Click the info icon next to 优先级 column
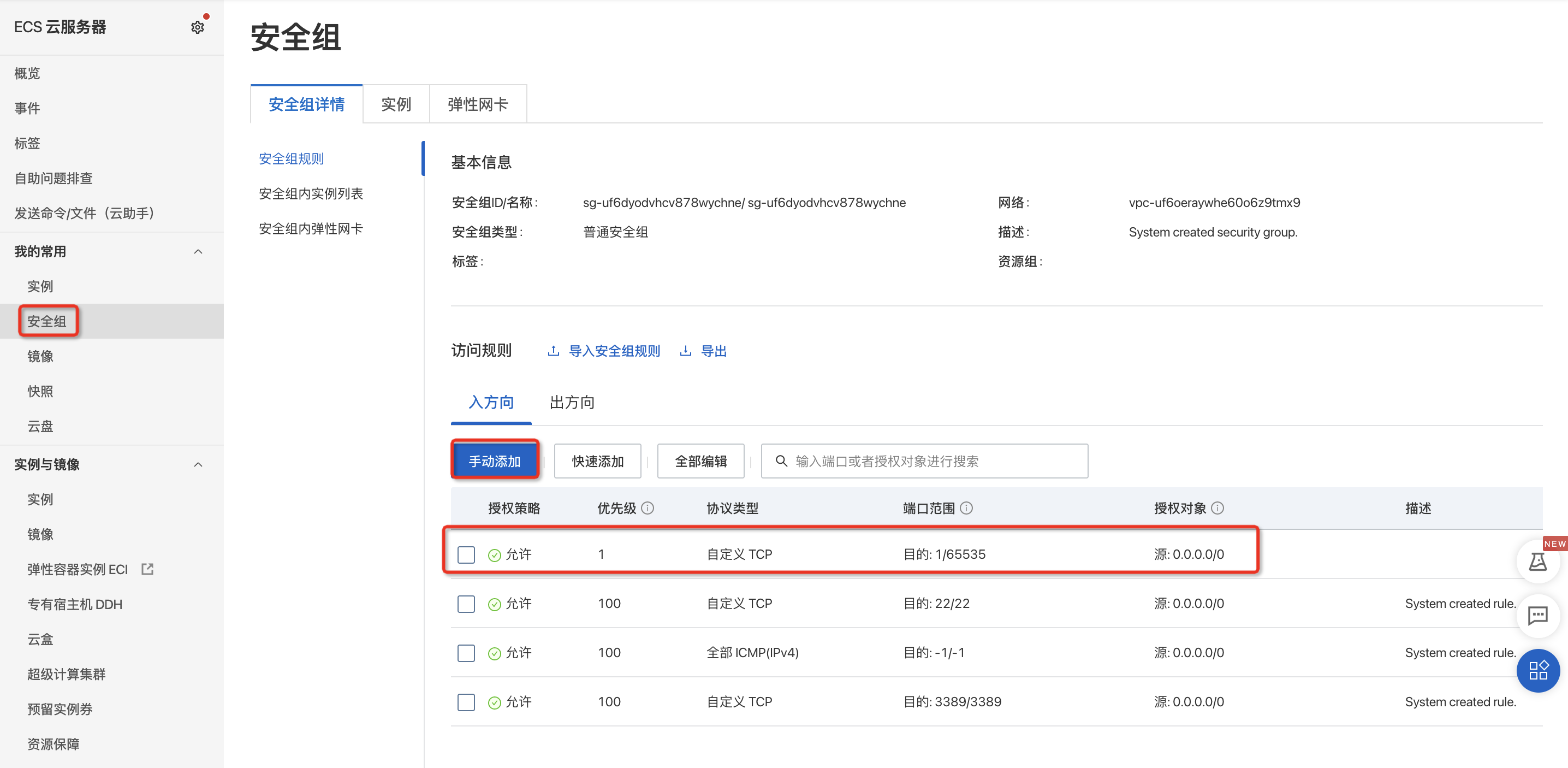 click(x=648, y=509)
